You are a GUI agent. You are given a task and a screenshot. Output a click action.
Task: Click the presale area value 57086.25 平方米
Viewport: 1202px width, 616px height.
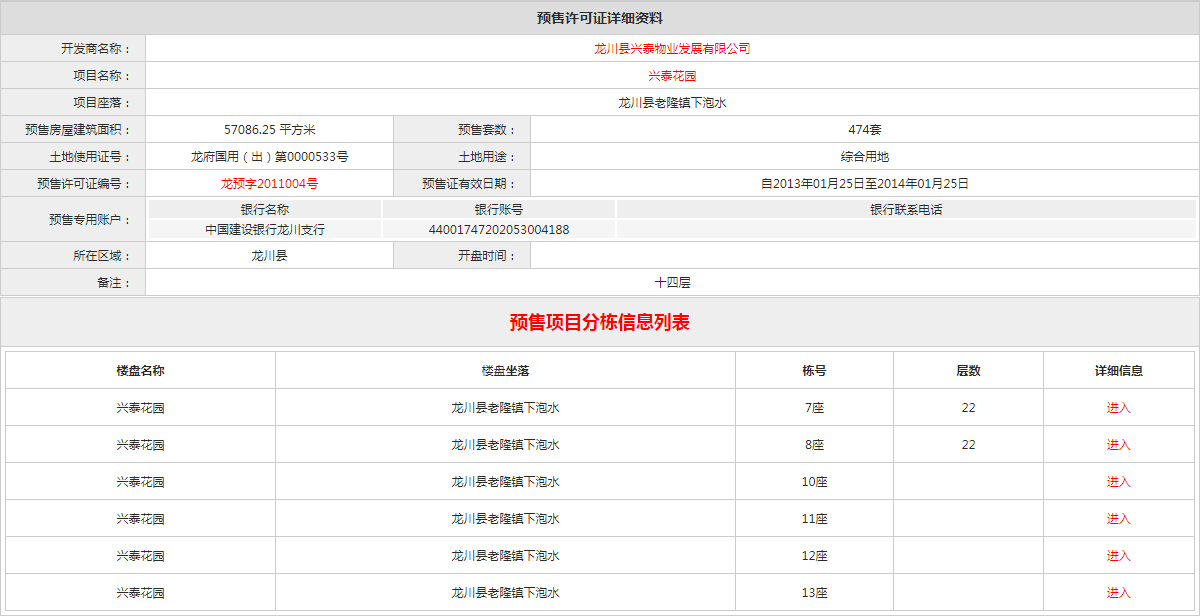pos(269,129)
